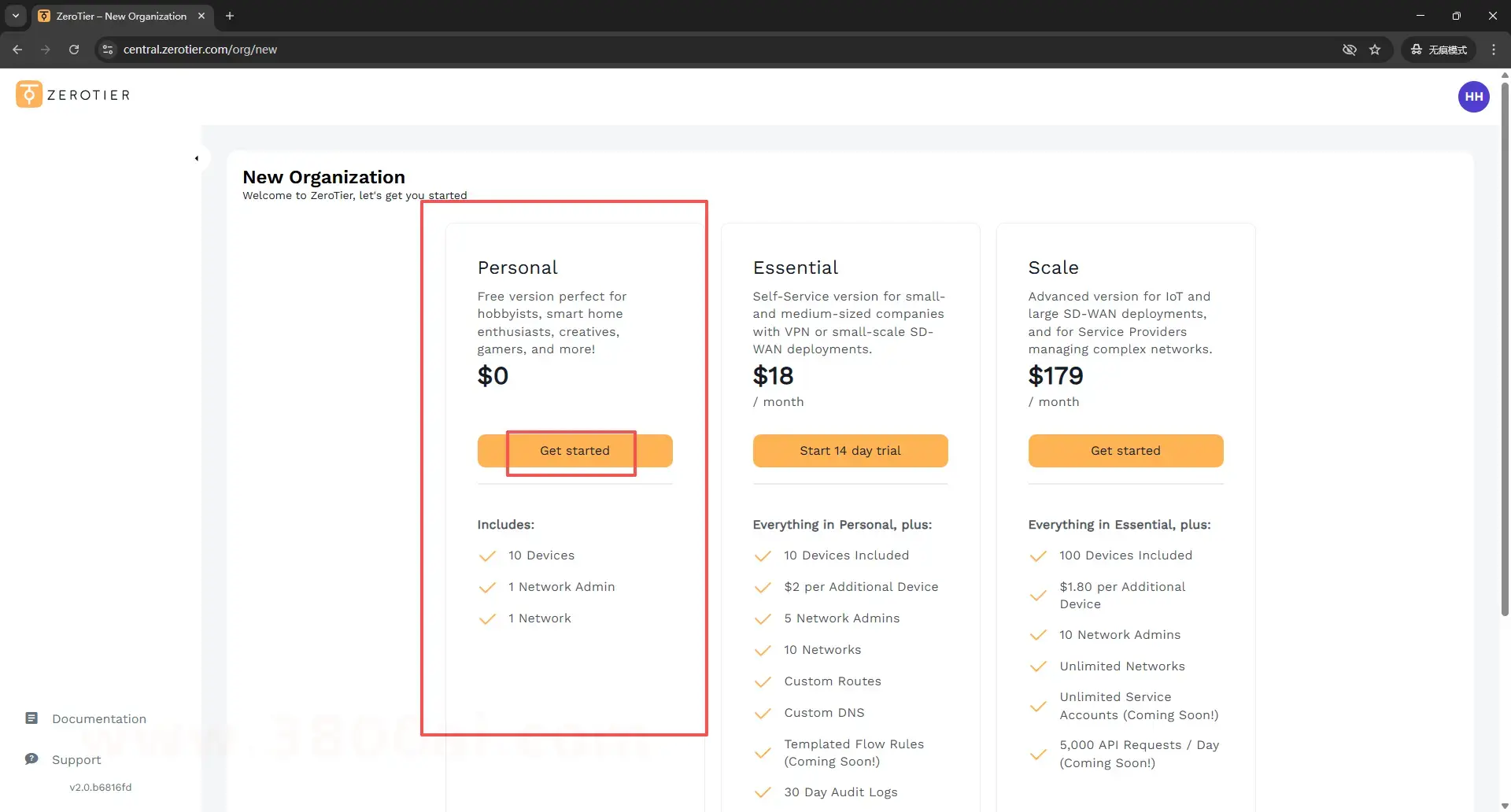
Task: Bookmark this page with the star icon
Action: (1375, 50)
